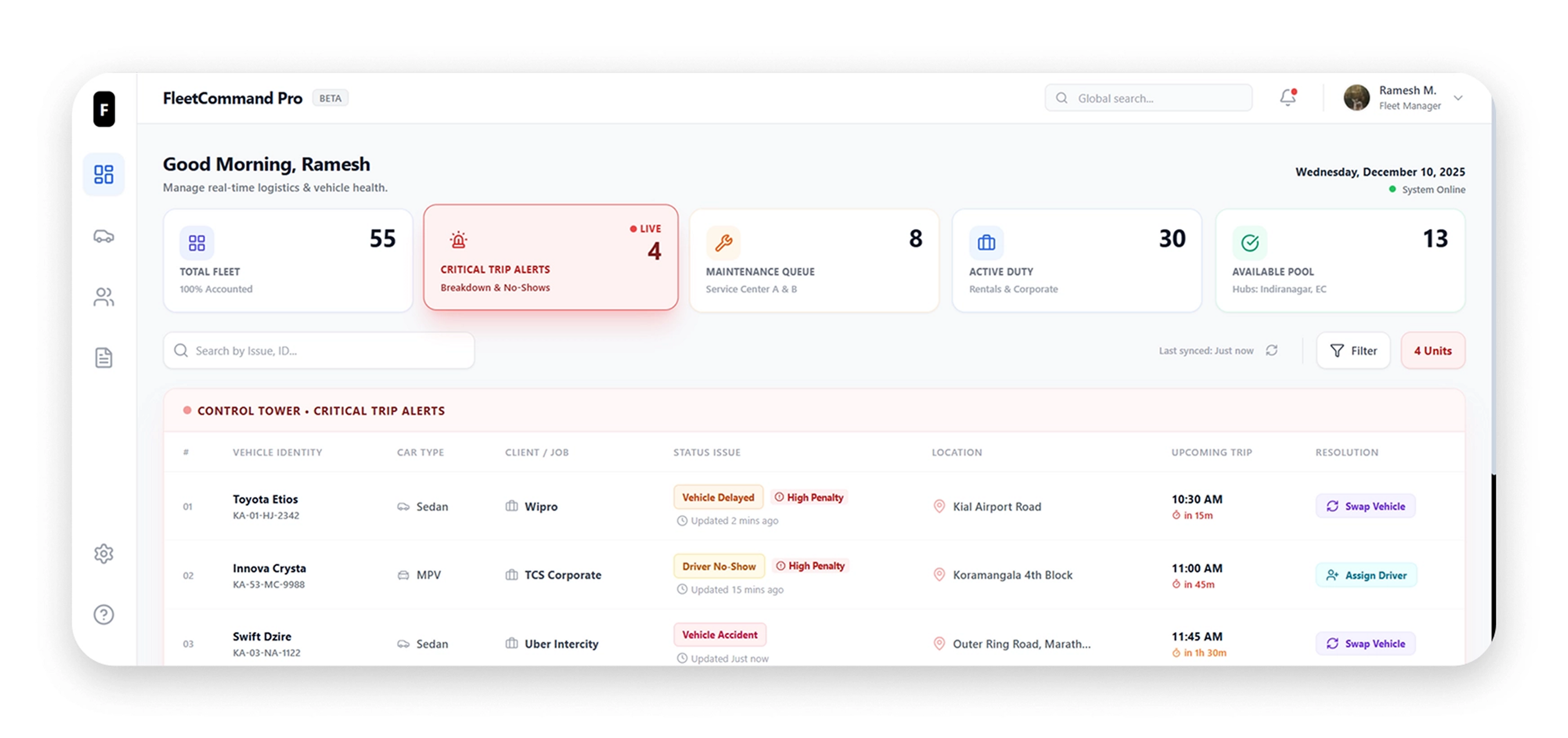Viewport: 1568px width, 738px height.
Task: Open the vehicles car icon in sidebar
Action: 103,236
